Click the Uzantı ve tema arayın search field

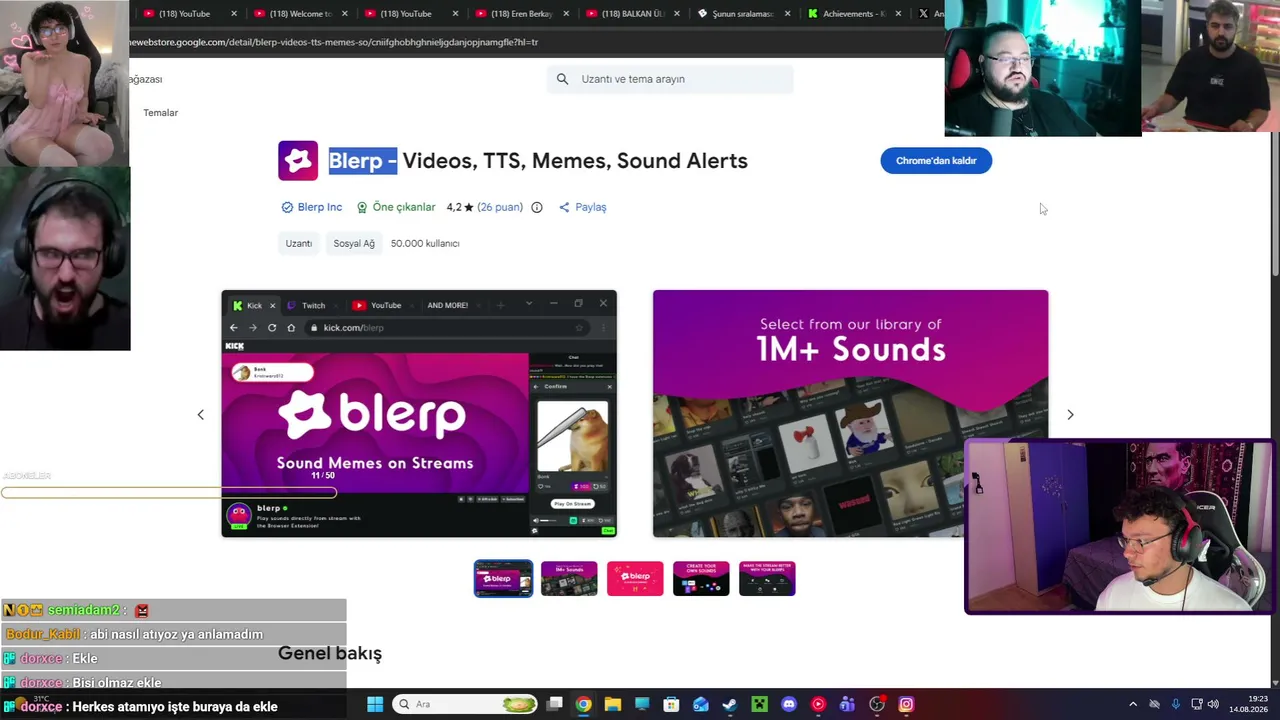(x=670, y=79)
